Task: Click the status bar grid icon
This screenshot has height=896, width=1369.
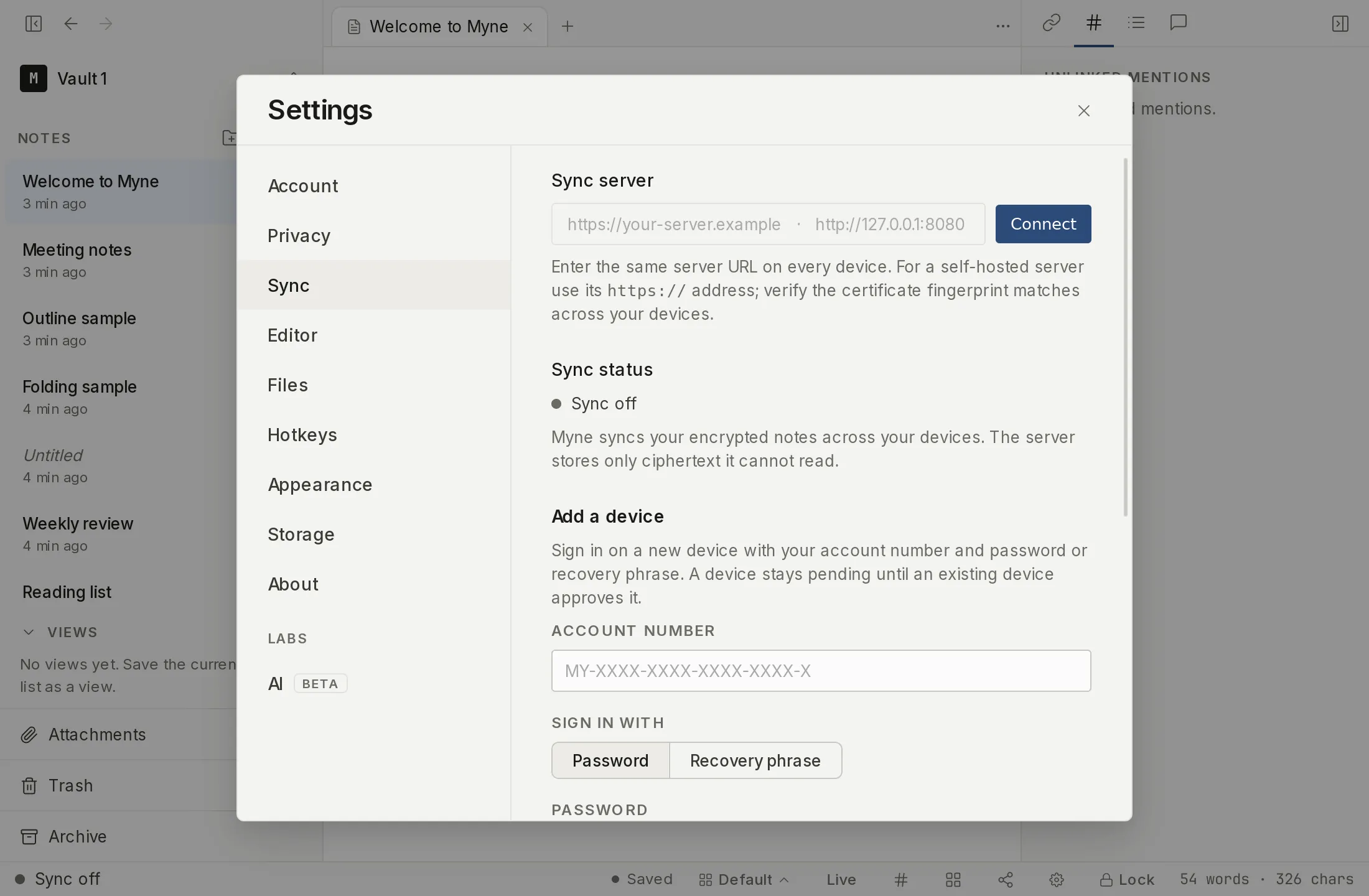Action: coord(953,879)
